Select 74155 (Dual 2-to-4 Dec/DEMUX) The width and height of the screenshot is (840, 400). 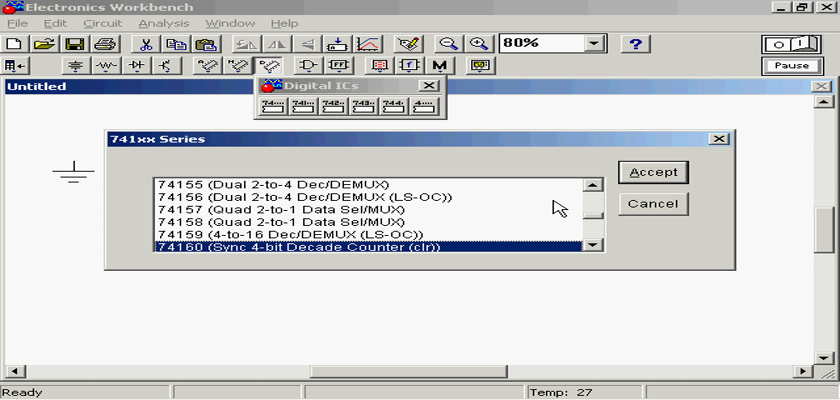point(368,185)
